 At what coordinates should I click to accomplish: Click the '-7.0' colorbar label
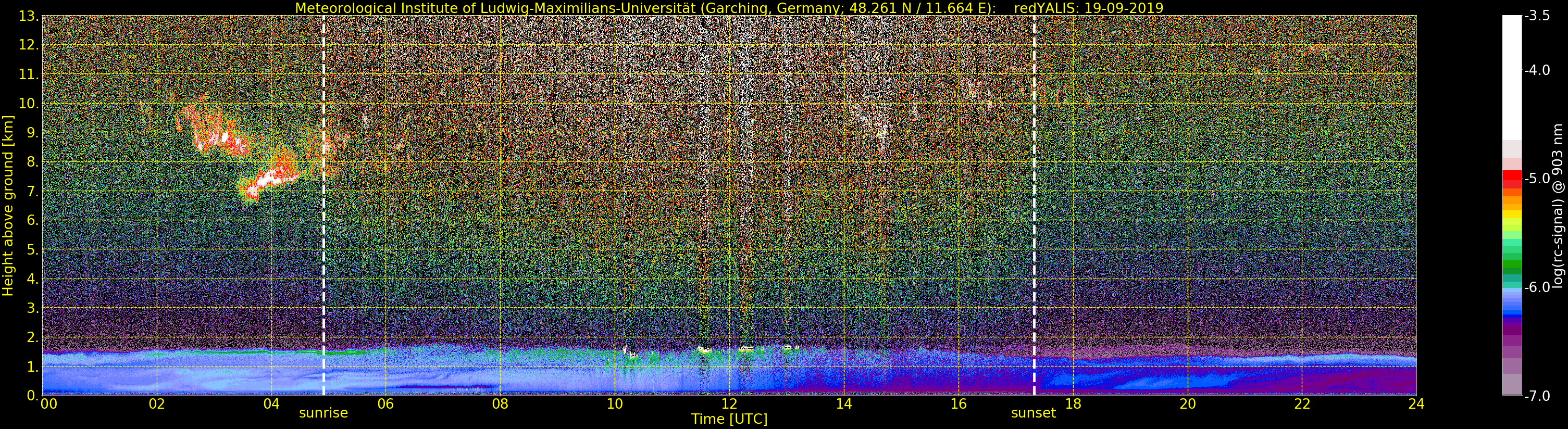coord(1538,396)
